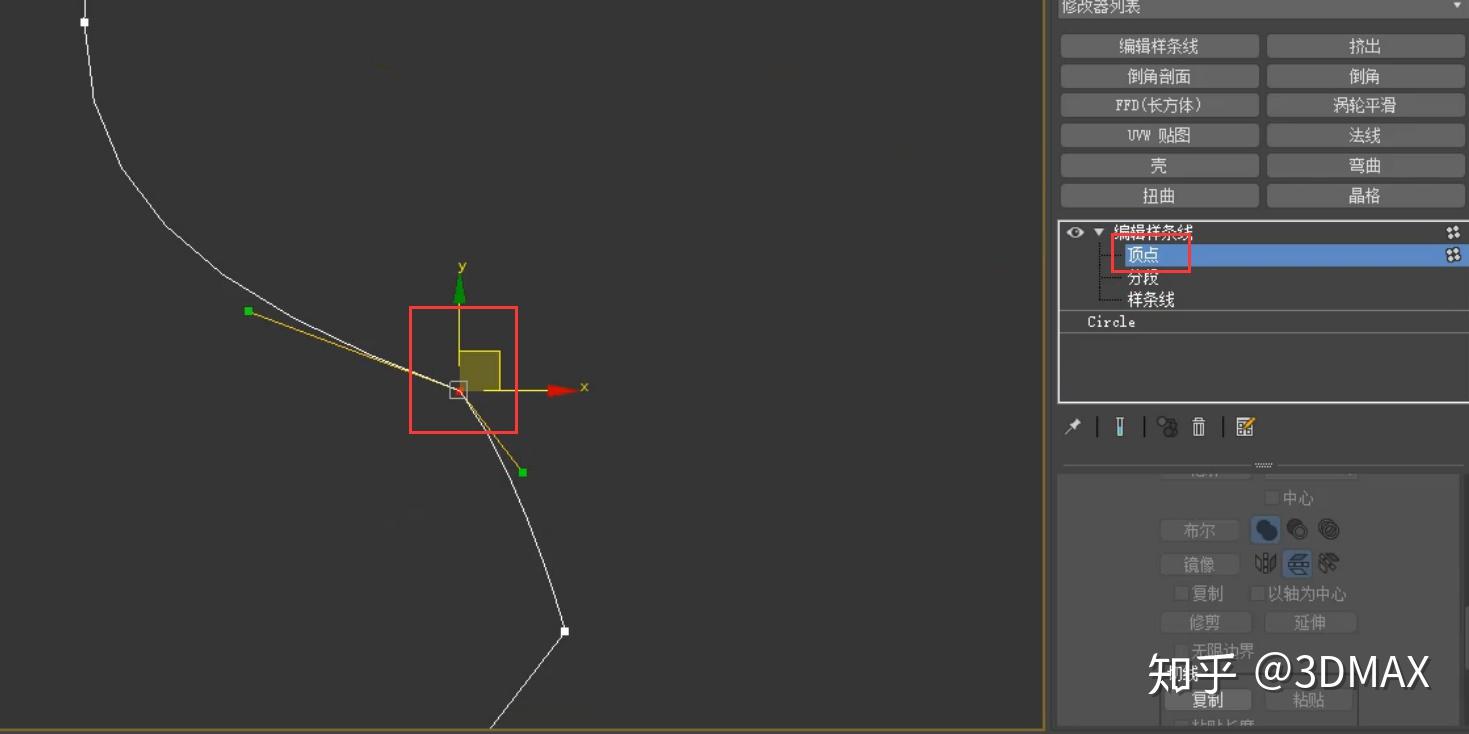Screen dimensions: 1469x734
Task: Toggle the eye icon on 编辑样条线
Action: (1073, 232)
